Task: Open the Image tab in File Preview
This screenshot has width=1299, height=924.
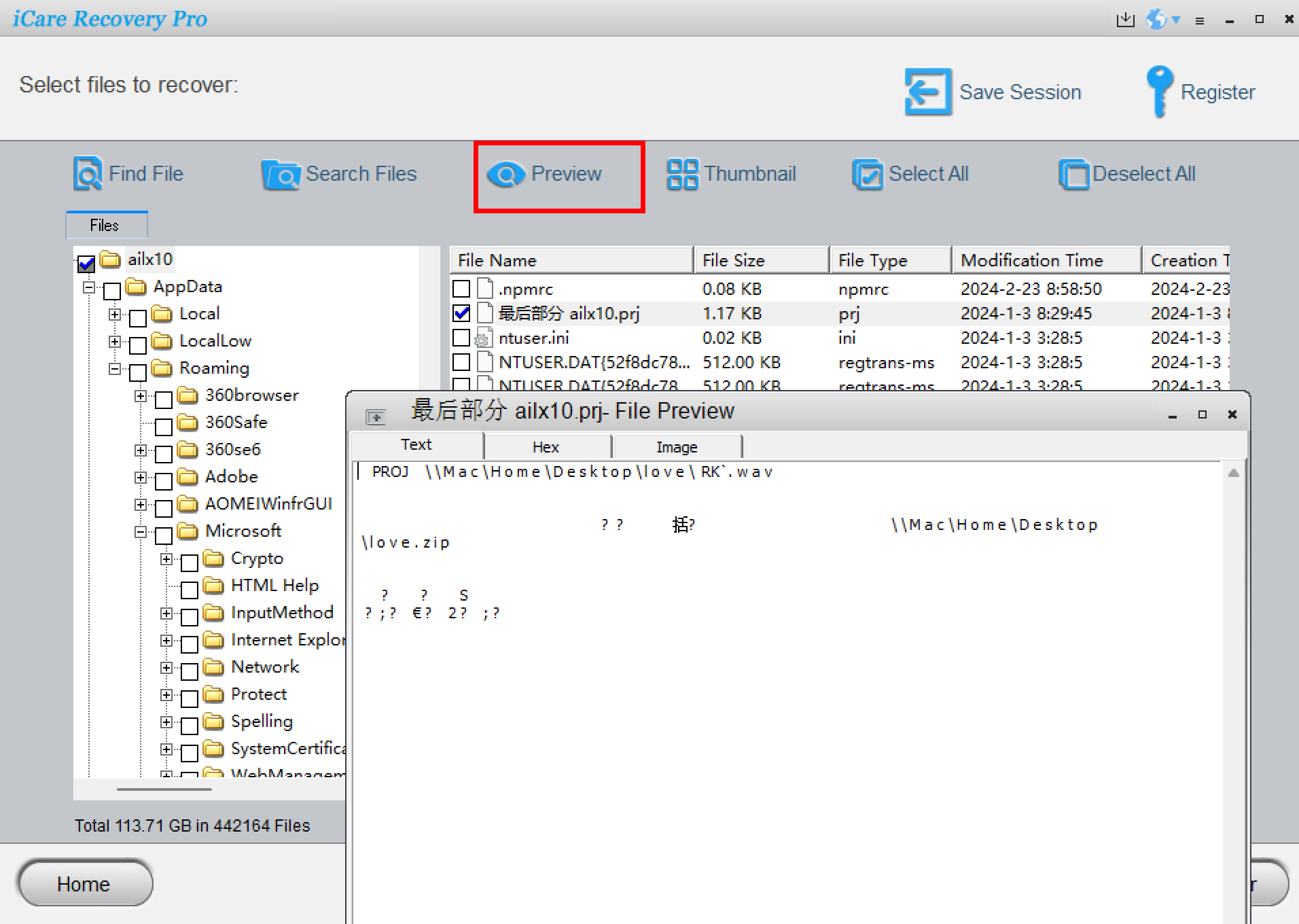Action: pos(677,446)
